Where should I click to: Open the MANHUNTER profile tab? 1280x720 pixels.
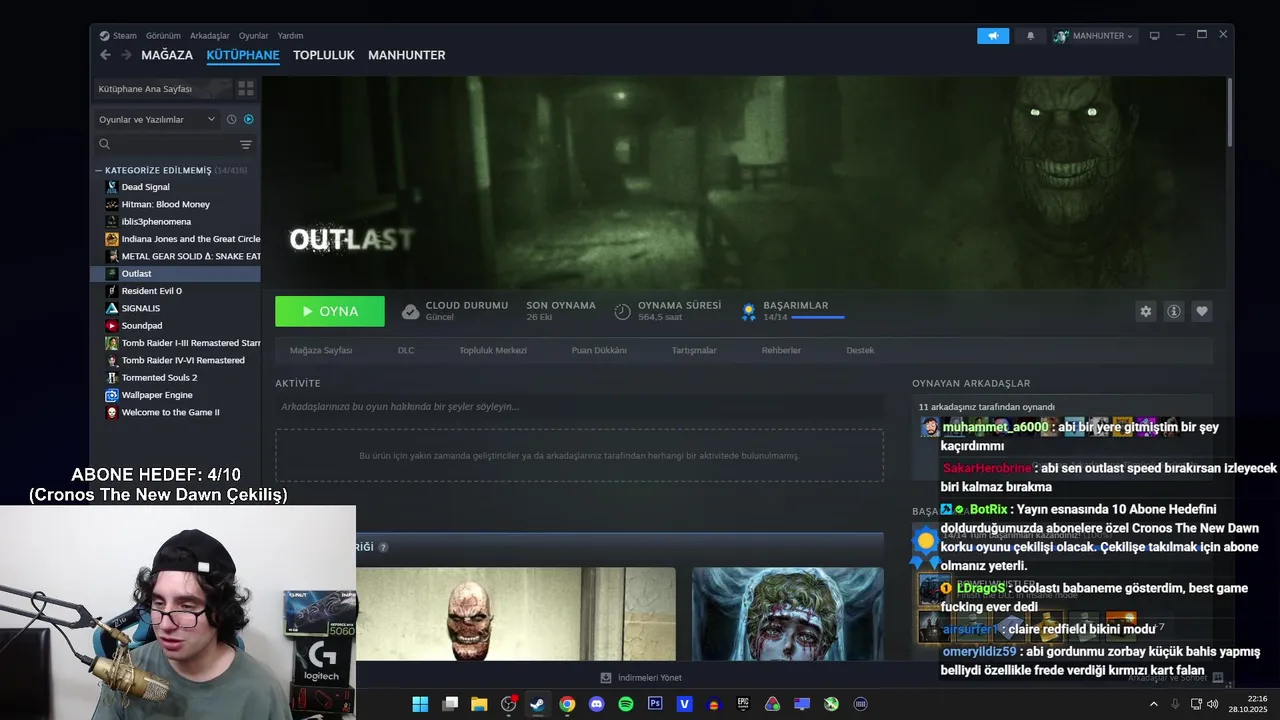[407, 55]
